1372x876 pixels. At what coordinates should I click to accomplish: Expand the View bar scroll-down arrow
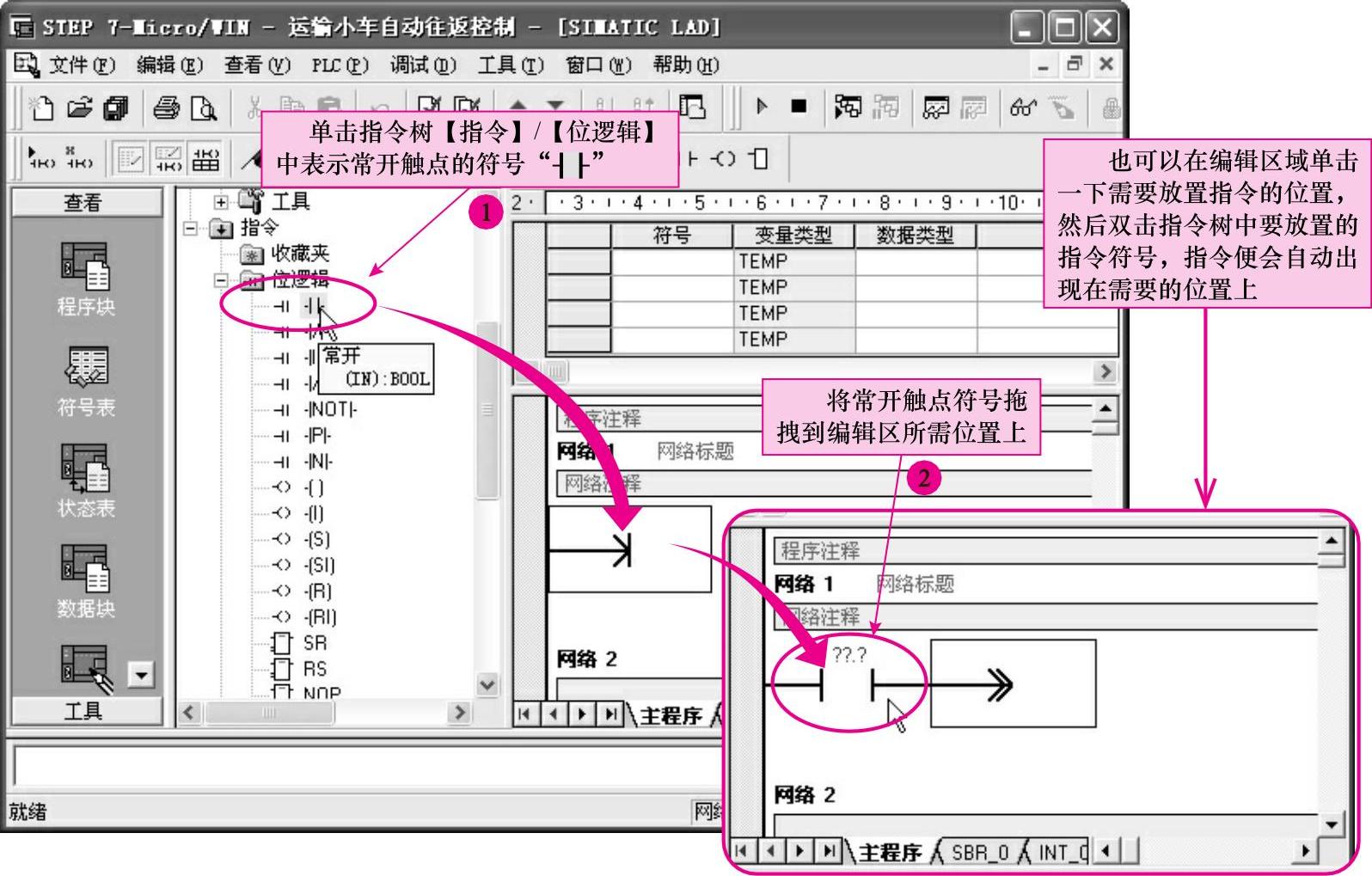pos(140,675)
